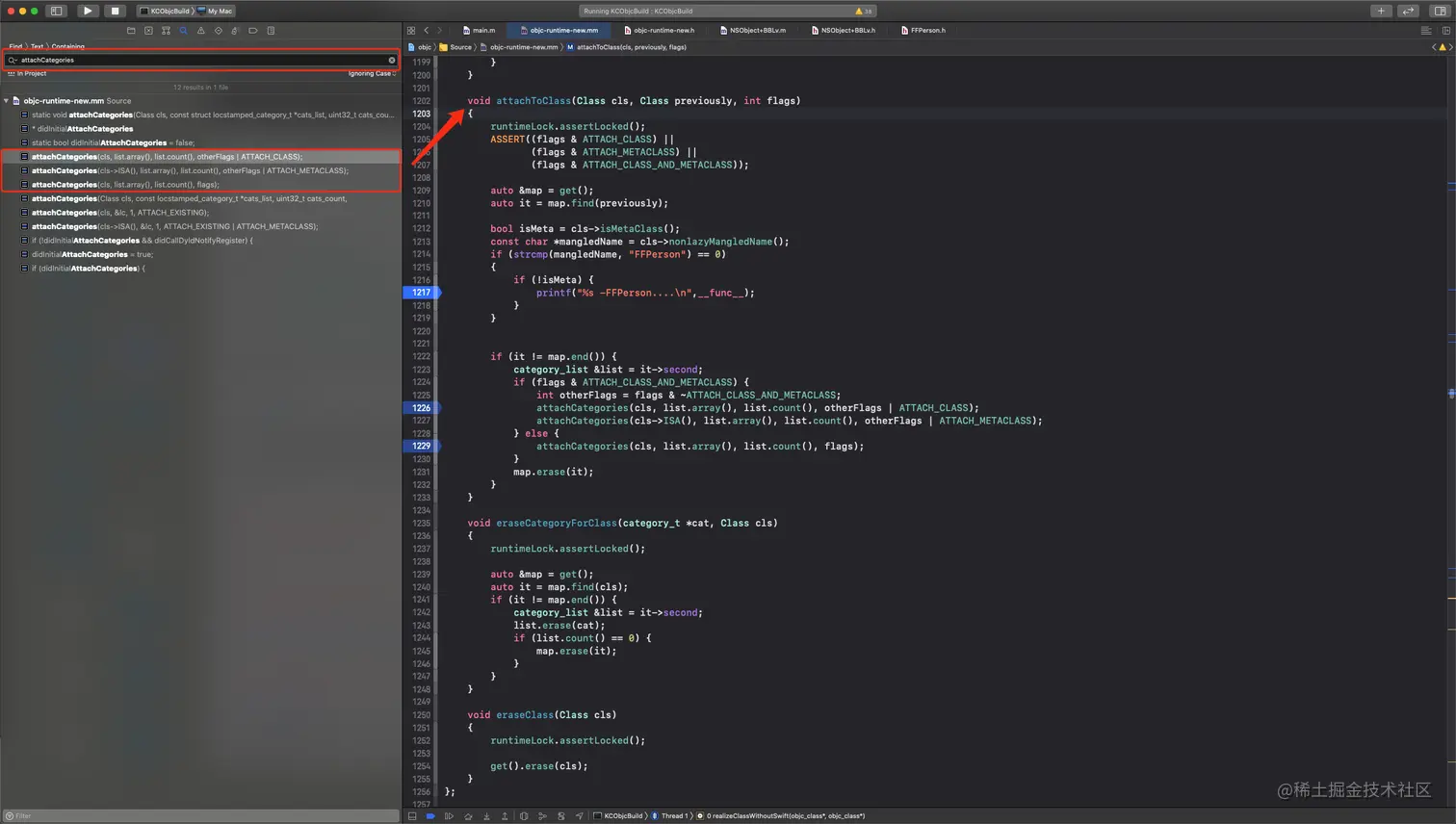Toggle the navigator sidebar
Viewport: 1456px width, 824px height.
[x=57, y=11]
